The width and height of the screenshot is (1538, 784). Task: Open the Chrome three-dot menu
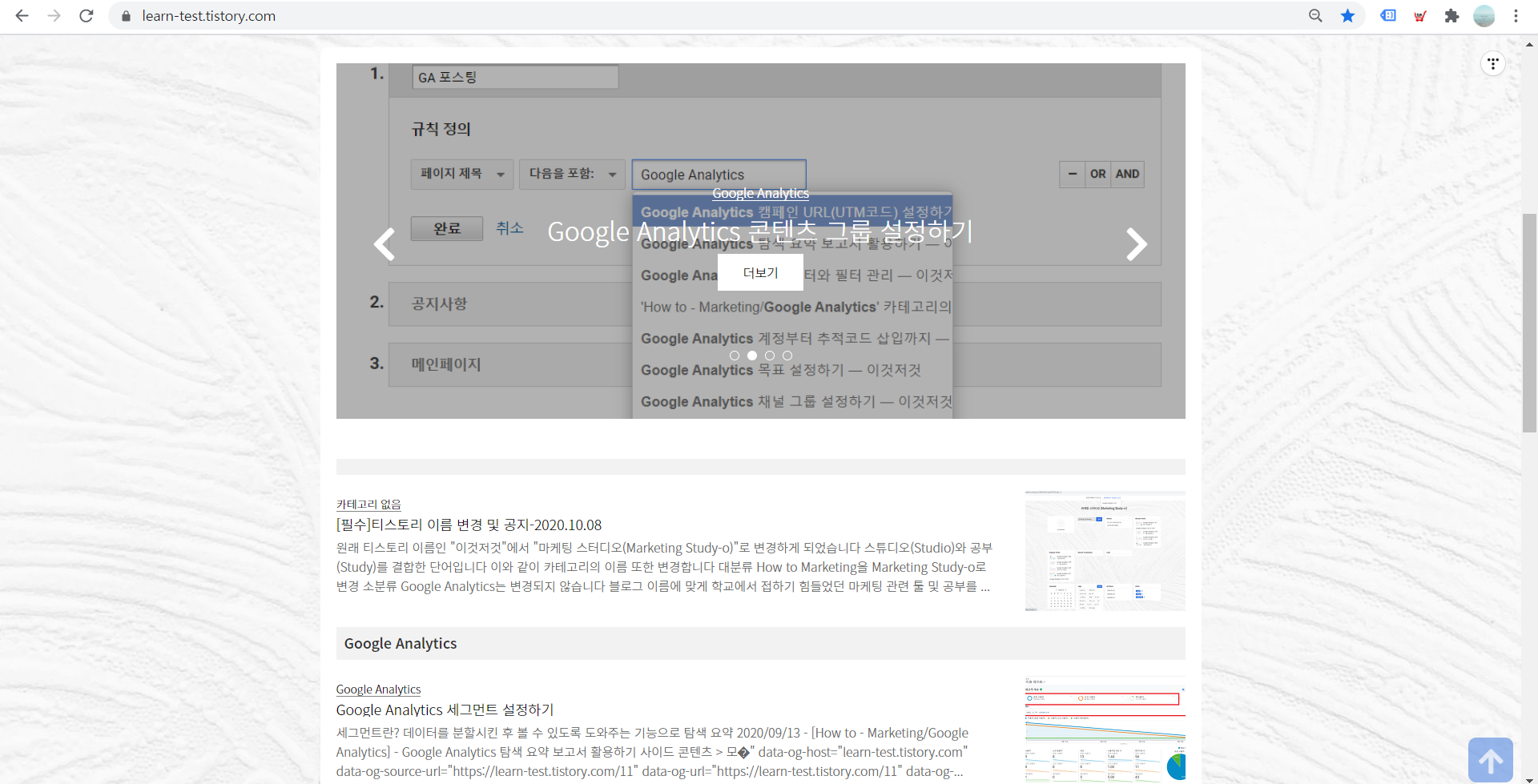pos(1516,16)
